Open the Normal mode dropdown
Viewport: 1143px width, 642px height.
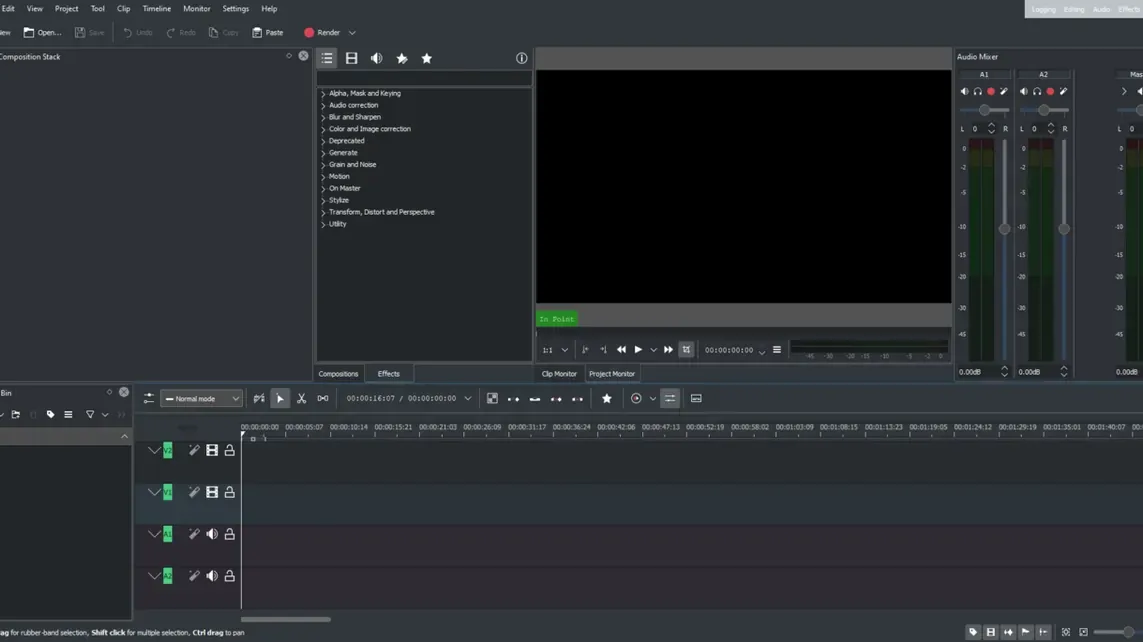tap(201, 399)
